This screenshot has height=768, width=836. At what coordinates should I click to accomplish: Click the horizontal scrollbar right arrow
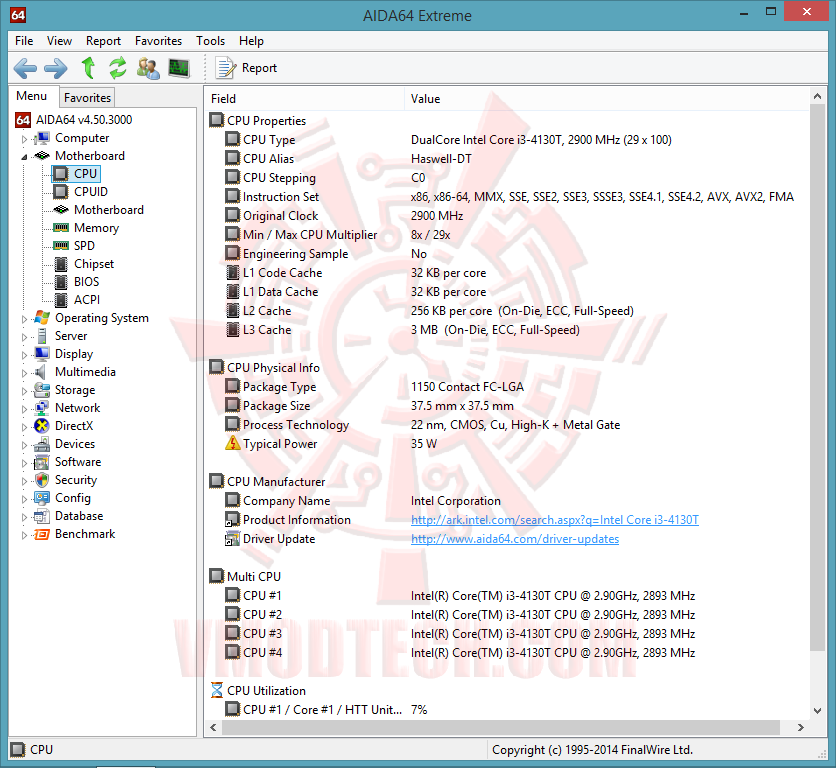[801, 727]
